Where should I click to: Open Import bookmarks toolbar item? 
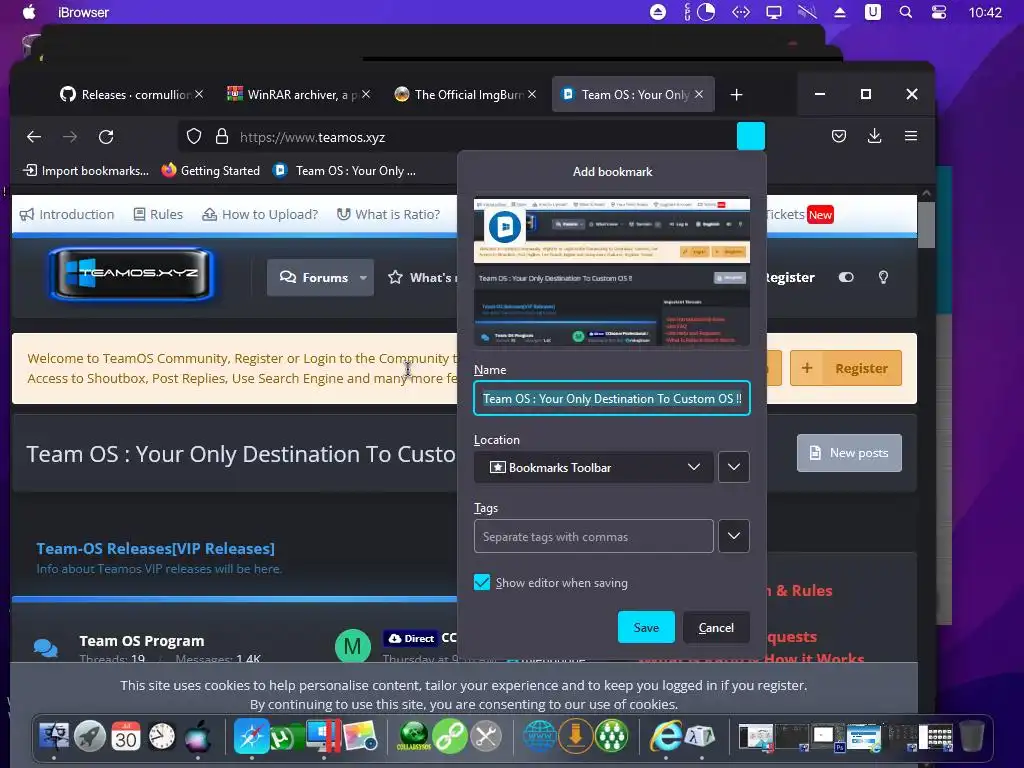coord(86,170)
